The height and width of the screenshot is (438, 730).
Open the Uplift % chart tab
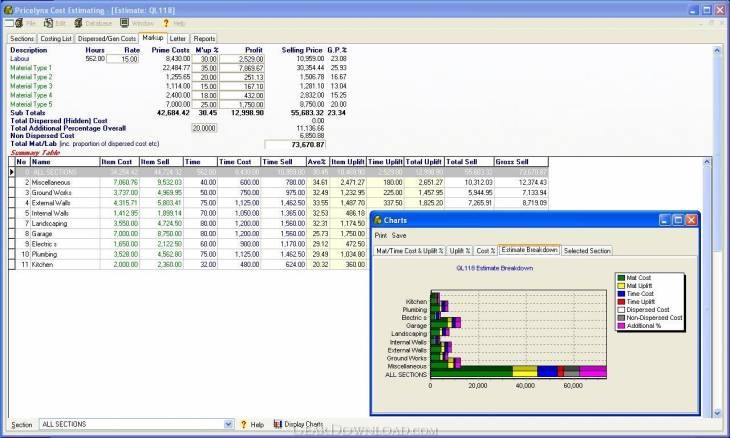pyautogui.click(x=460, y=251)
